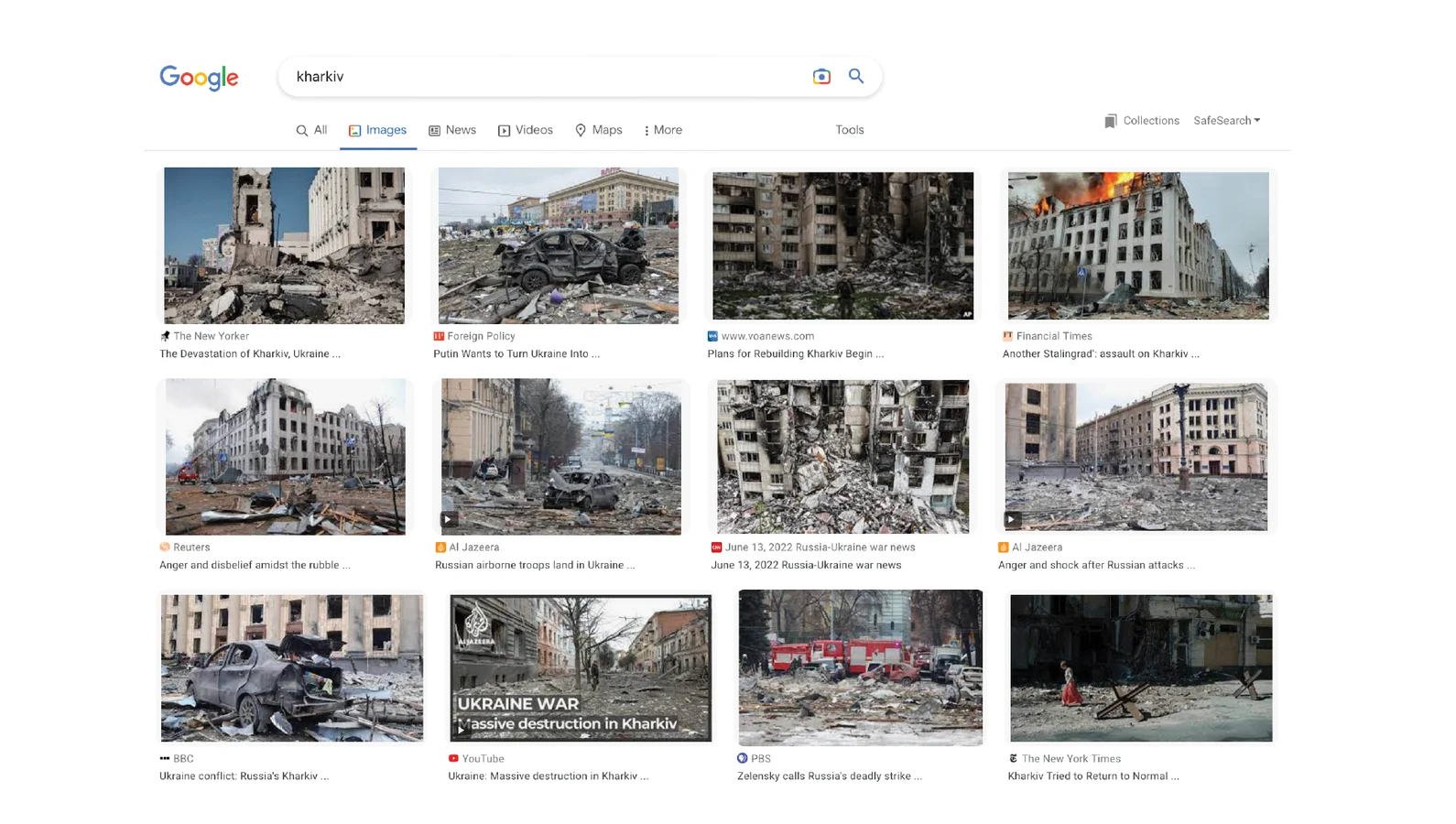Click play icon on Anger and shock image

[x=1012, y=519]
